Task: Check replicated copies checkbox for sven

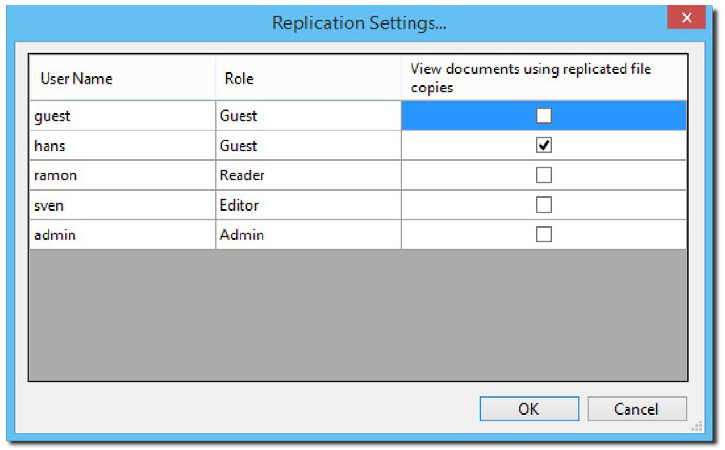Action: [544, 205]
